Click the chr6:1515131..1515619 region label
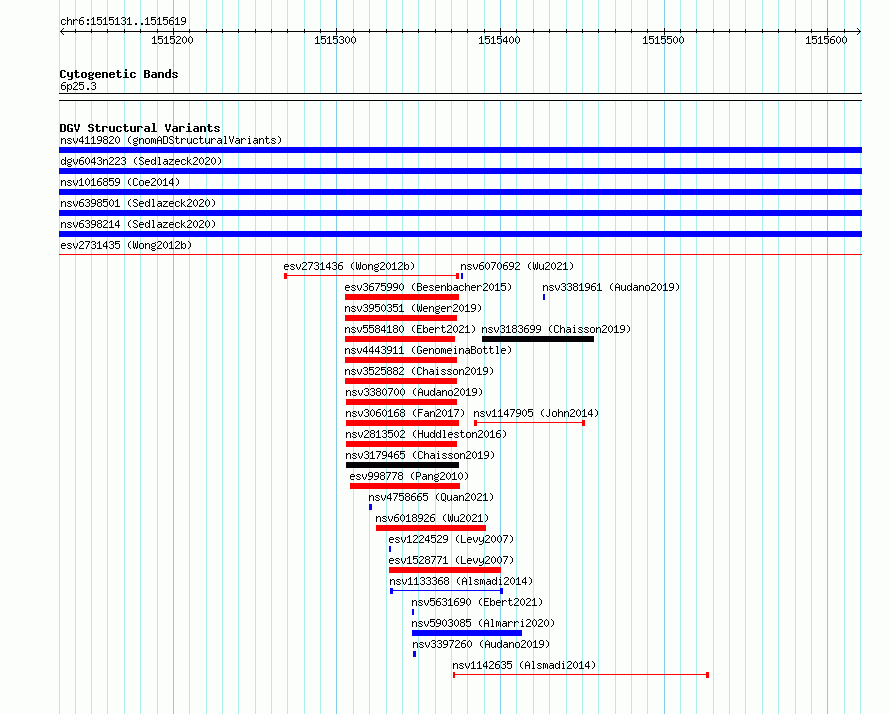Screen dimensions: 890x714 [123, 21]
